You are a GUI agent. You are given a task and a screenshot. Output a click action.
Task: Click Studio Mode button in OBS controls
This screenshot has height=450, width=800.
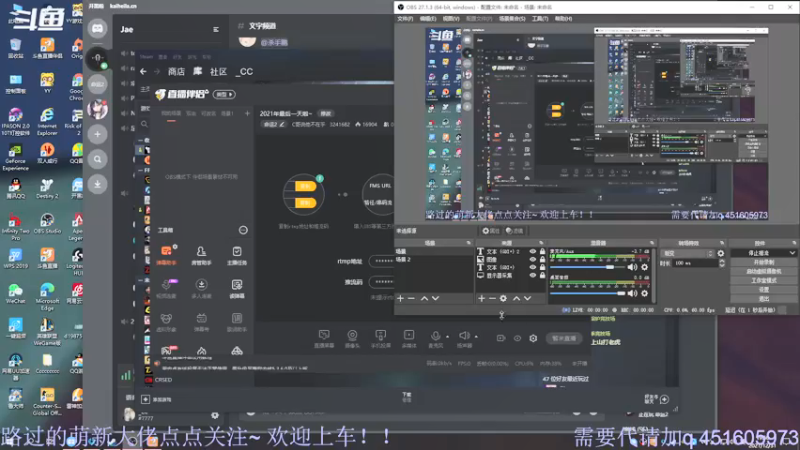pyautogui.click(x=763, y=281)
